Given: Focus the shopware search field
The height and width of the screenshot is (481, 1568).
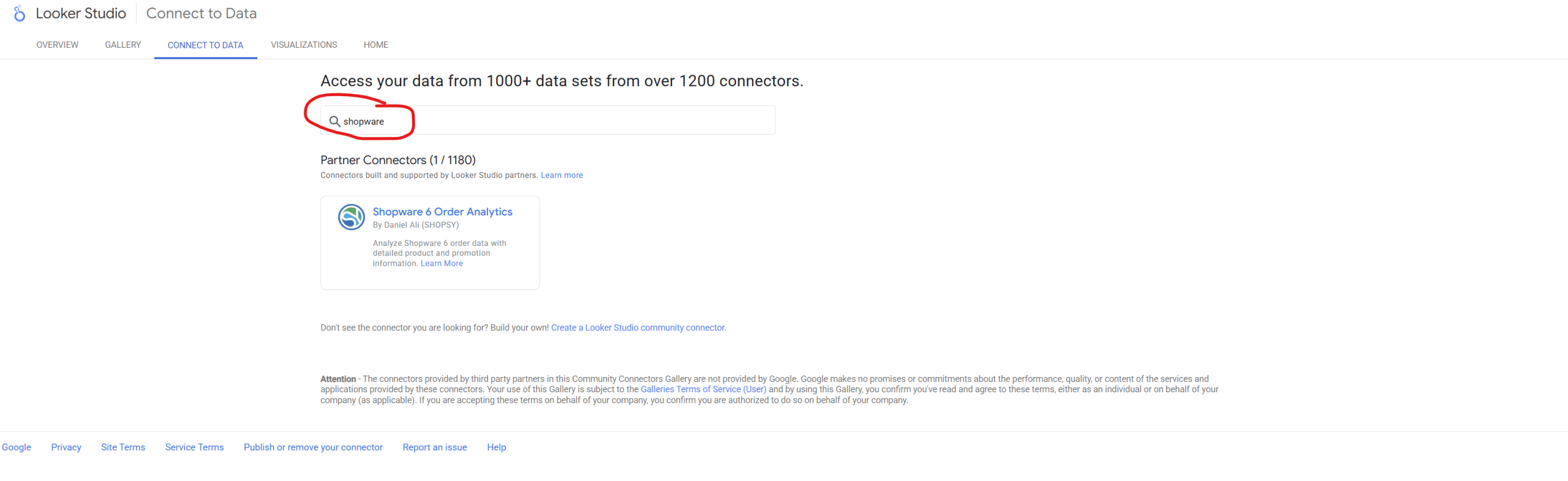Looking at the screenshot, I should click(x=548, y=121).
